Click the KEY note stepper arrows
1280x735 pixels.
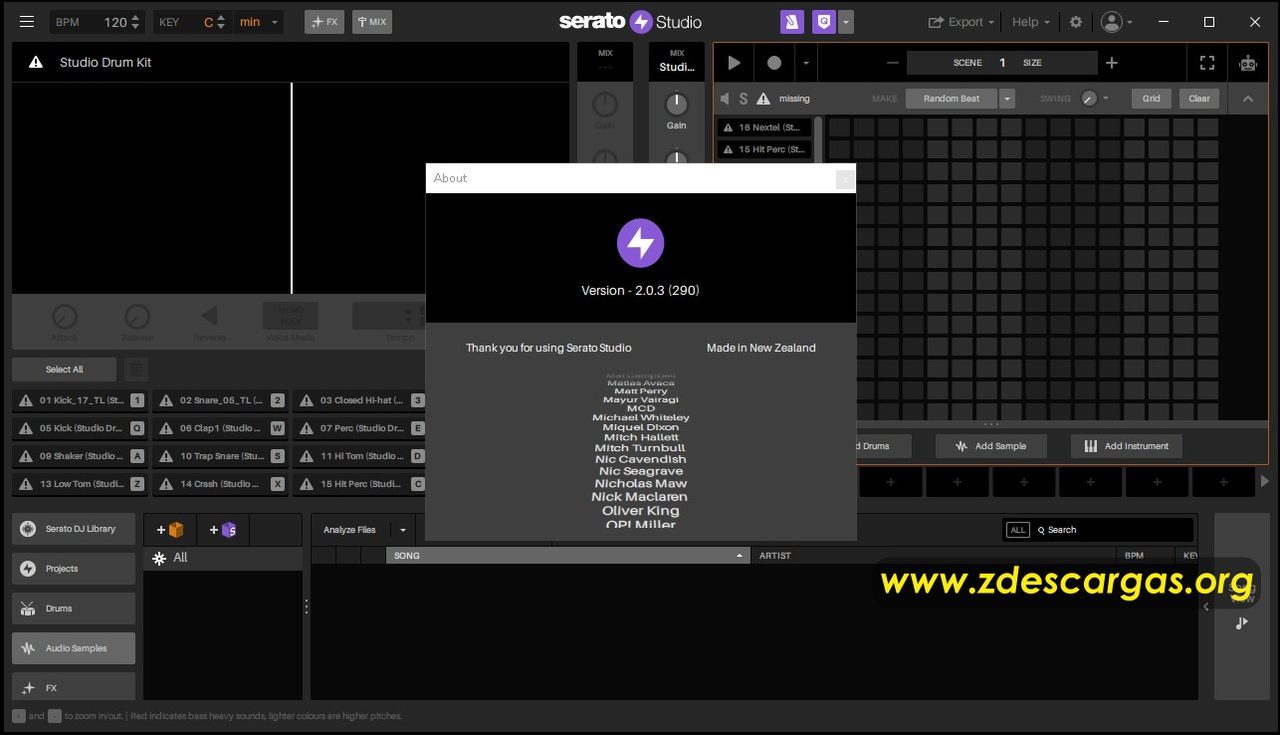(x=221, y=22)
